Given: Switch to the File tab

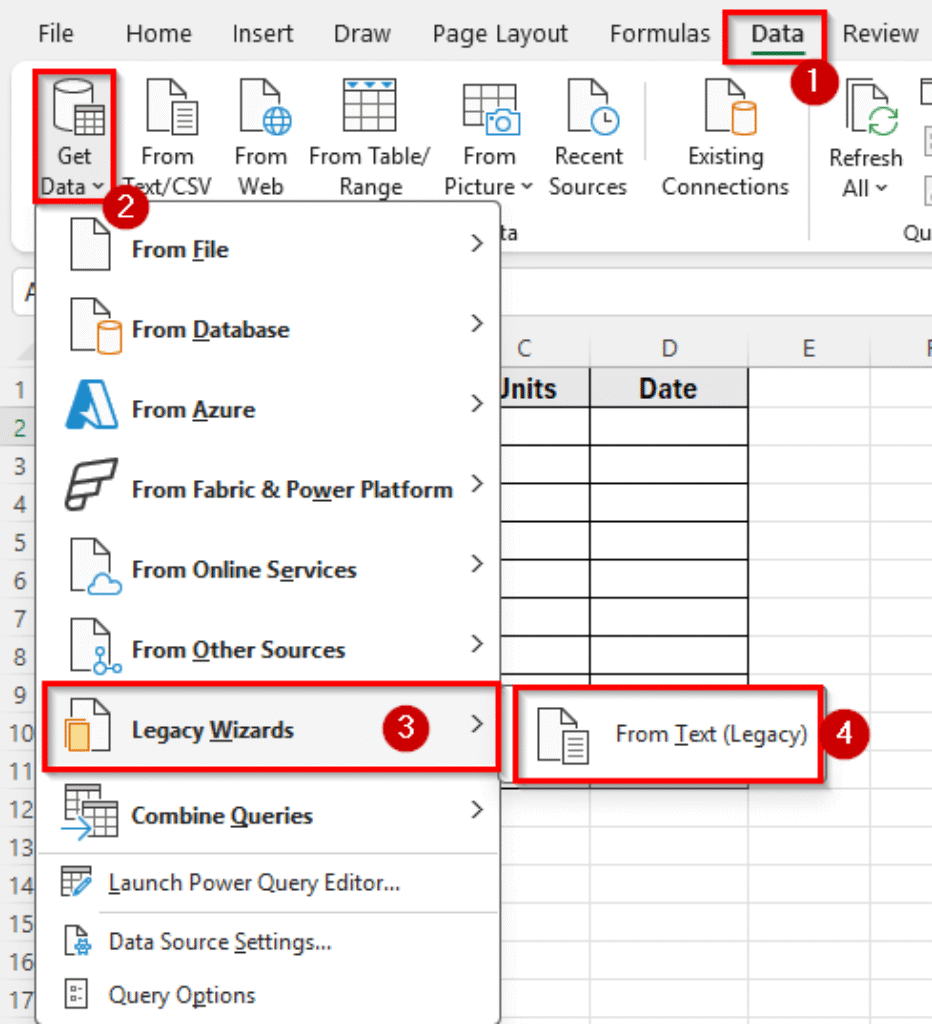Looking at the screenshot, I should [56, 33].
